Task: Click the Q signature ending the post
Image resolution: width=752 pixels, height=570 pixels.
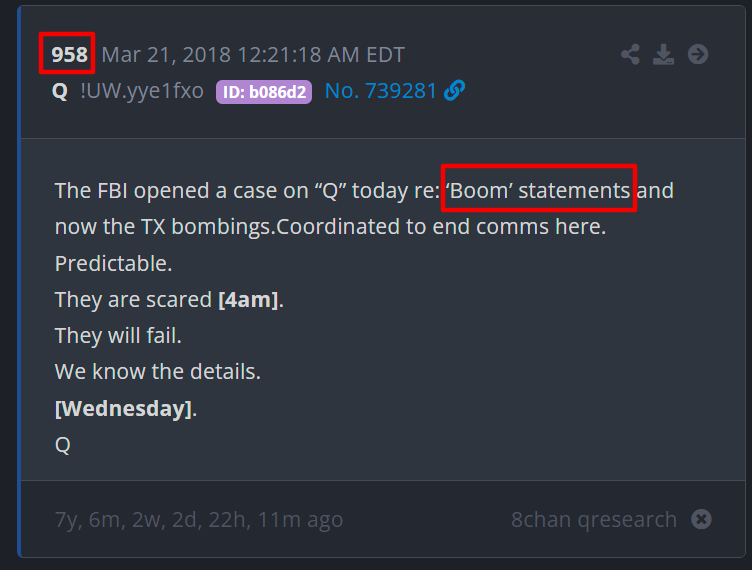Action: coord(63,445)
